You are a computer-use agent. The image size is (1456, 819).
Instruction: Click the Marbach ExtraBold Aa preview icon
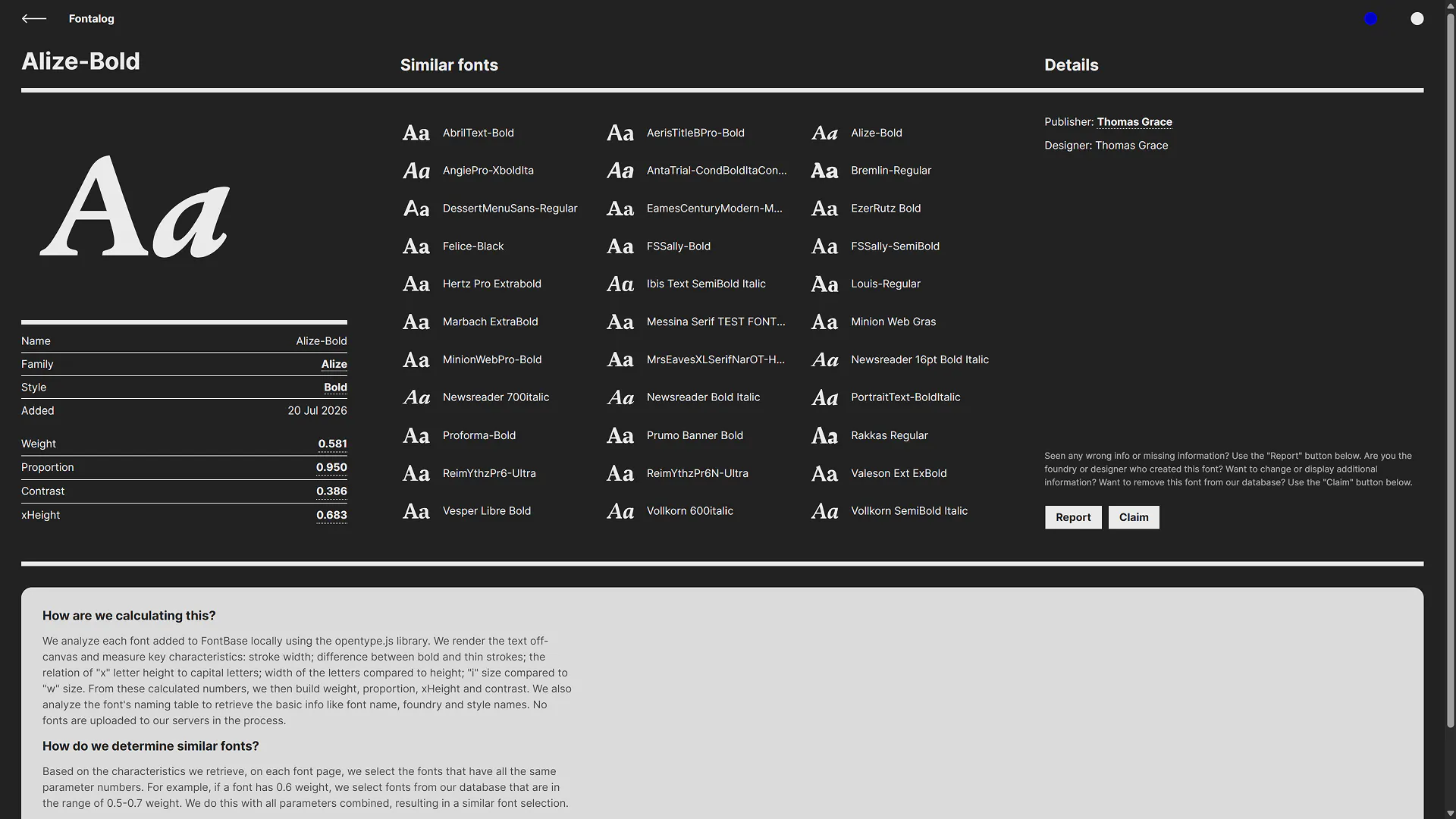coord(416,322)
